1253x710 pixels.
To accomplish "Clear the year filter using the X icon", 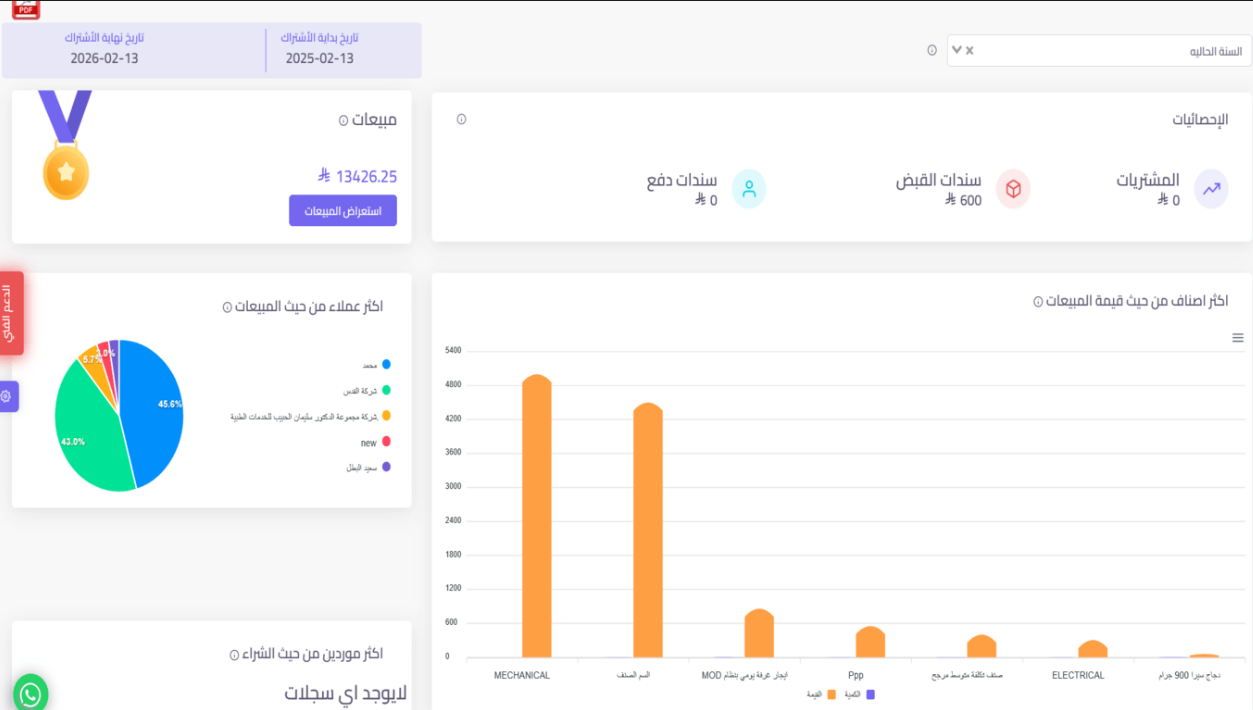I will [968, 49].
